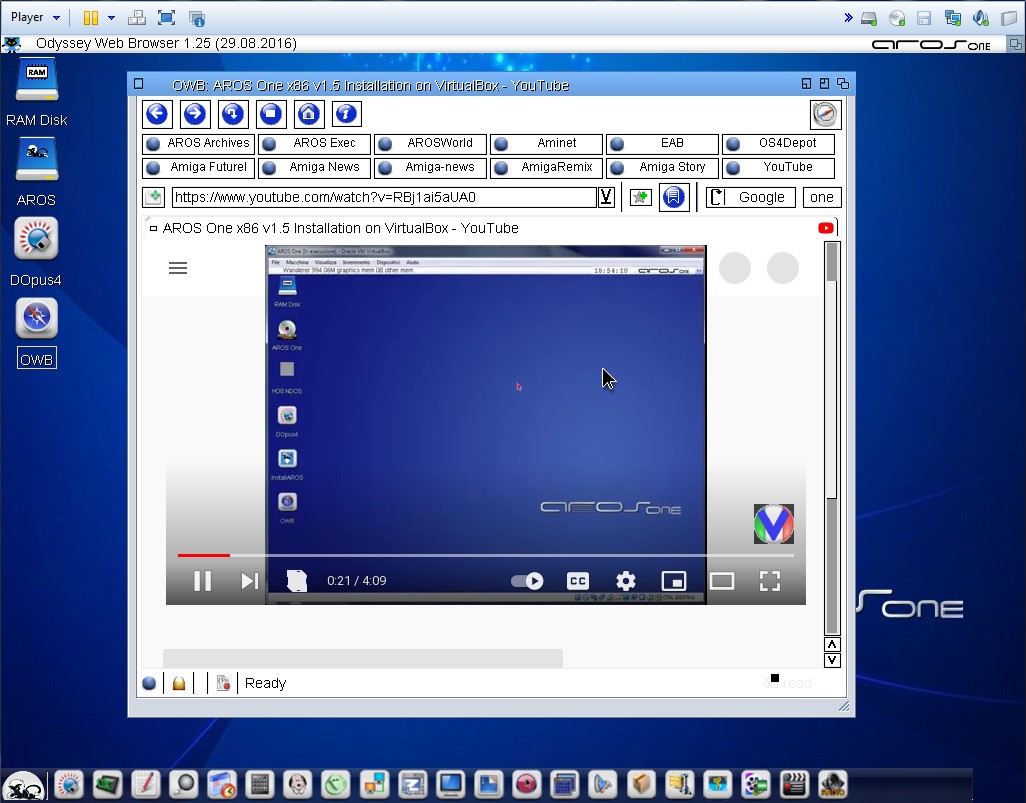Viewport: 1026px width, 803px height.
Task: Open the RAM Disk desktop icon
Action: pyautogui.click(x=36, y=80)
